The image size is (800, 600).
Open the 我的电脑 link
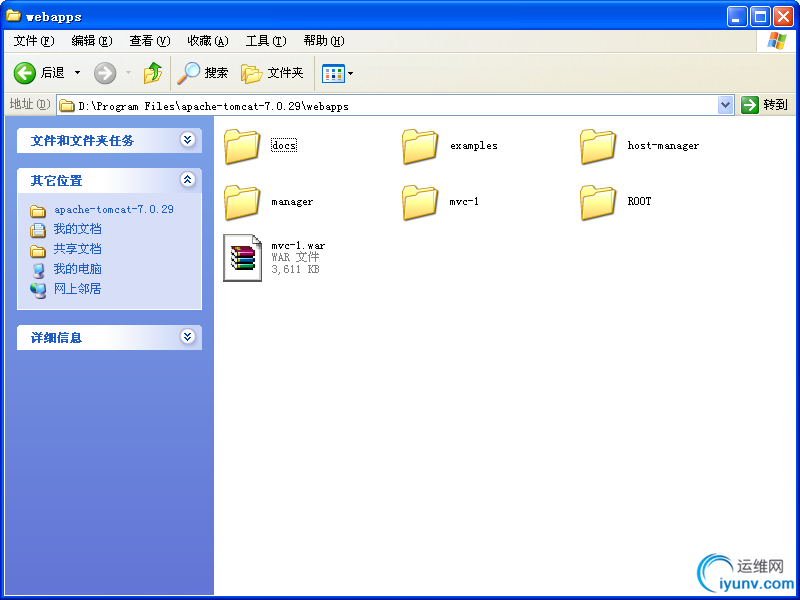pyautogui.click(x=78, y=269)
